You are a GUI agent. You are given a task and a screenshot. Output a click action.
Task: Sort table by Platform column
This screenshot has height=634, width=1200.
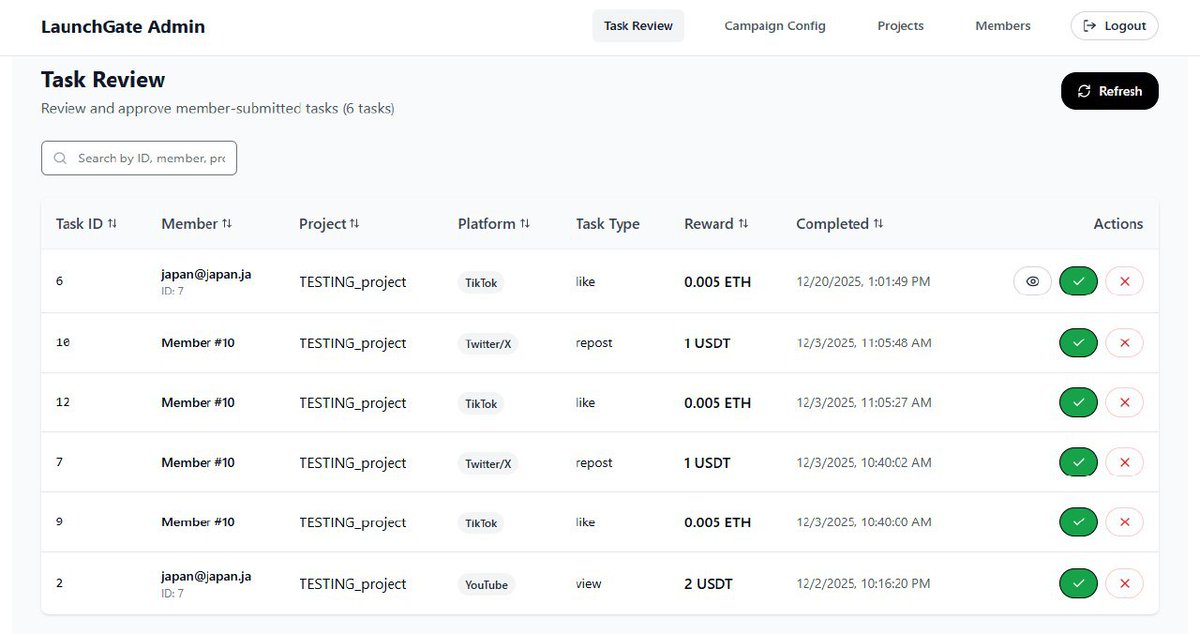click(494, 224)
